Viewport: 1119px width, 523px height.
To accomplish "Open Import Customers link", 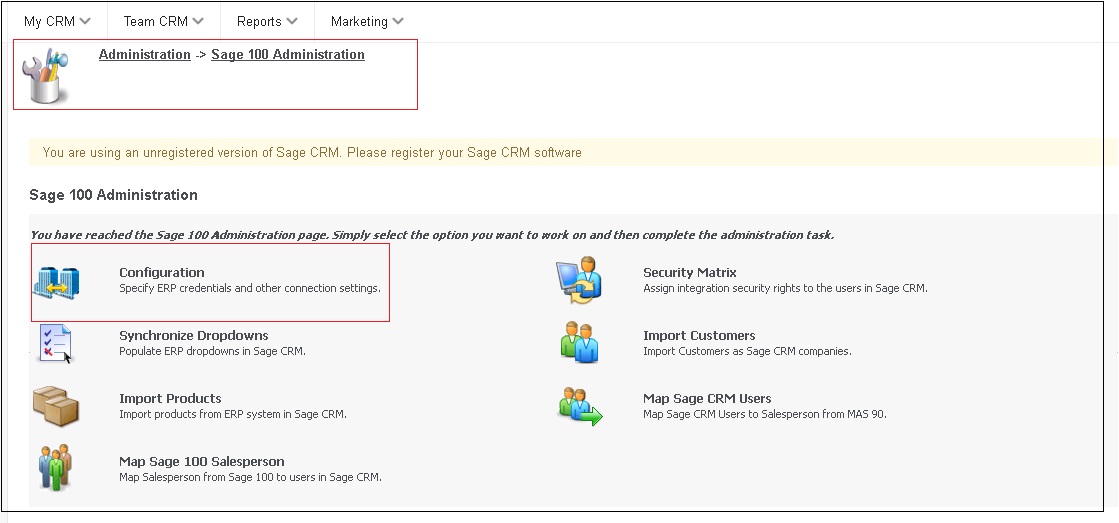I will (699, 335).
